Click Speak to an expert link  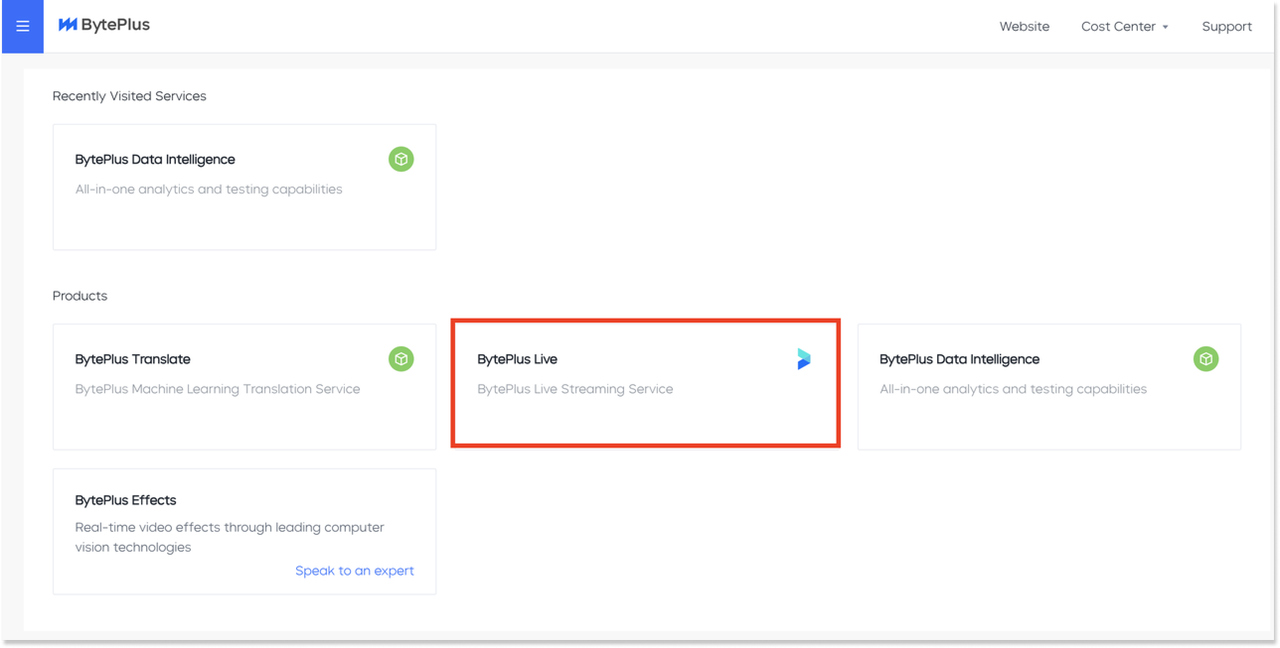pos(354,571)
